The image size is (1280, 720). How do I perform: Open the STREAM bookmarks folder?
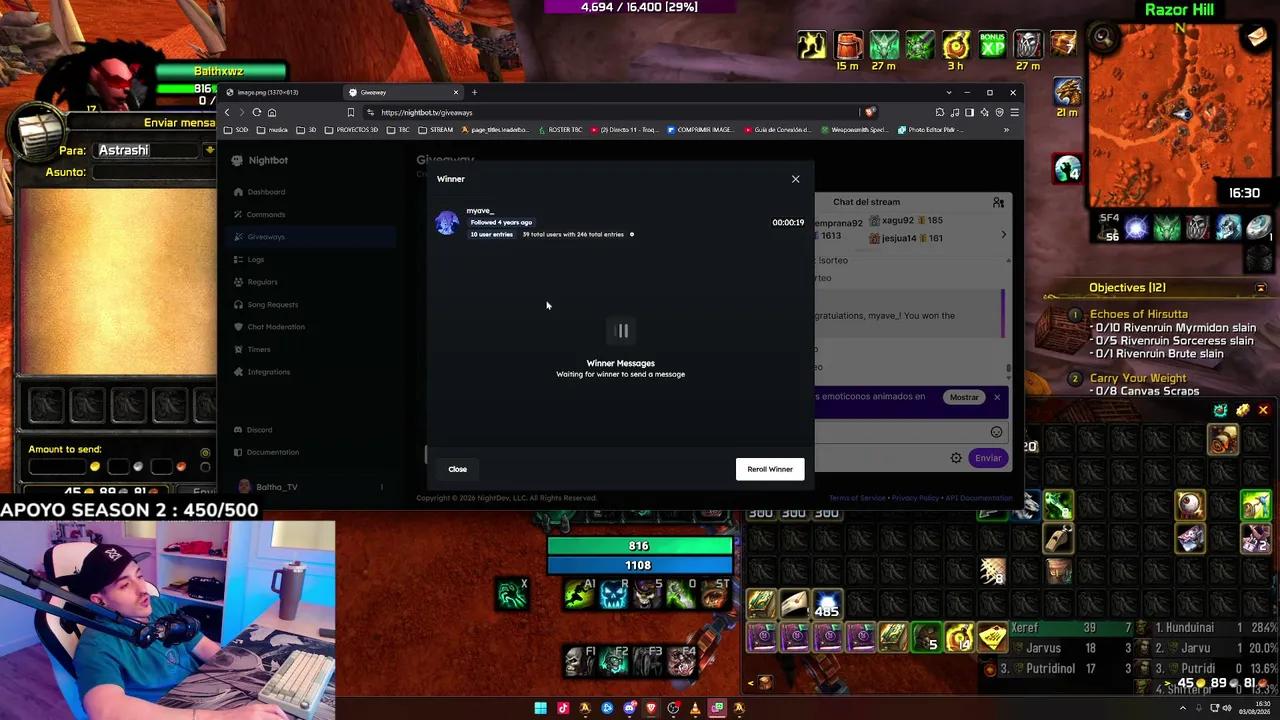(x=436, y=130)
